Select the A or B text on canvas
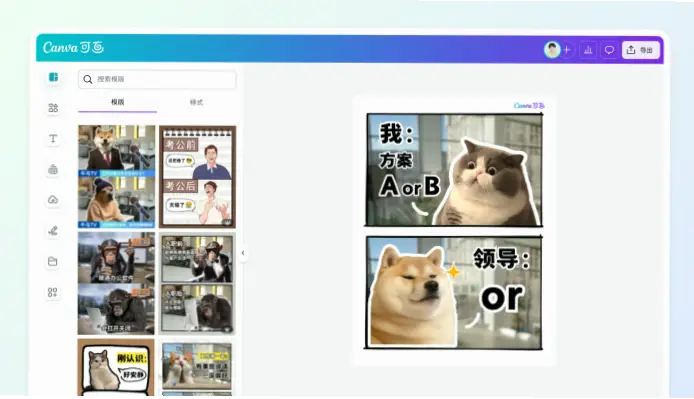 point(410,186)
